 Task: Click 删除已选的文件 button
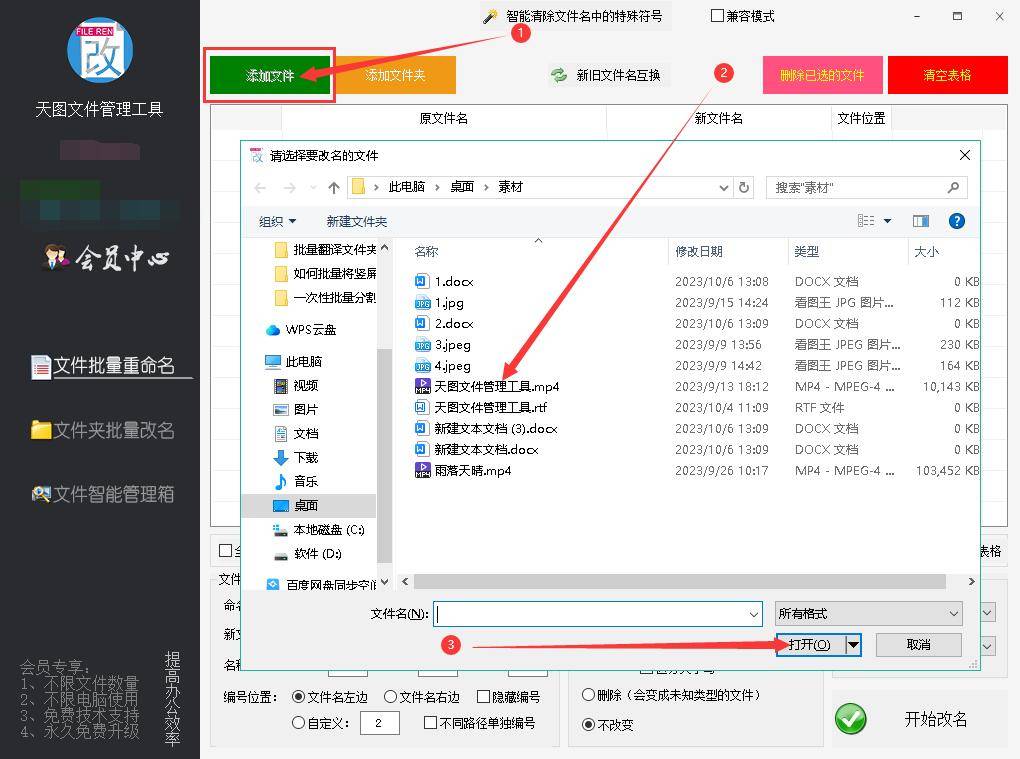pos(822,75)
